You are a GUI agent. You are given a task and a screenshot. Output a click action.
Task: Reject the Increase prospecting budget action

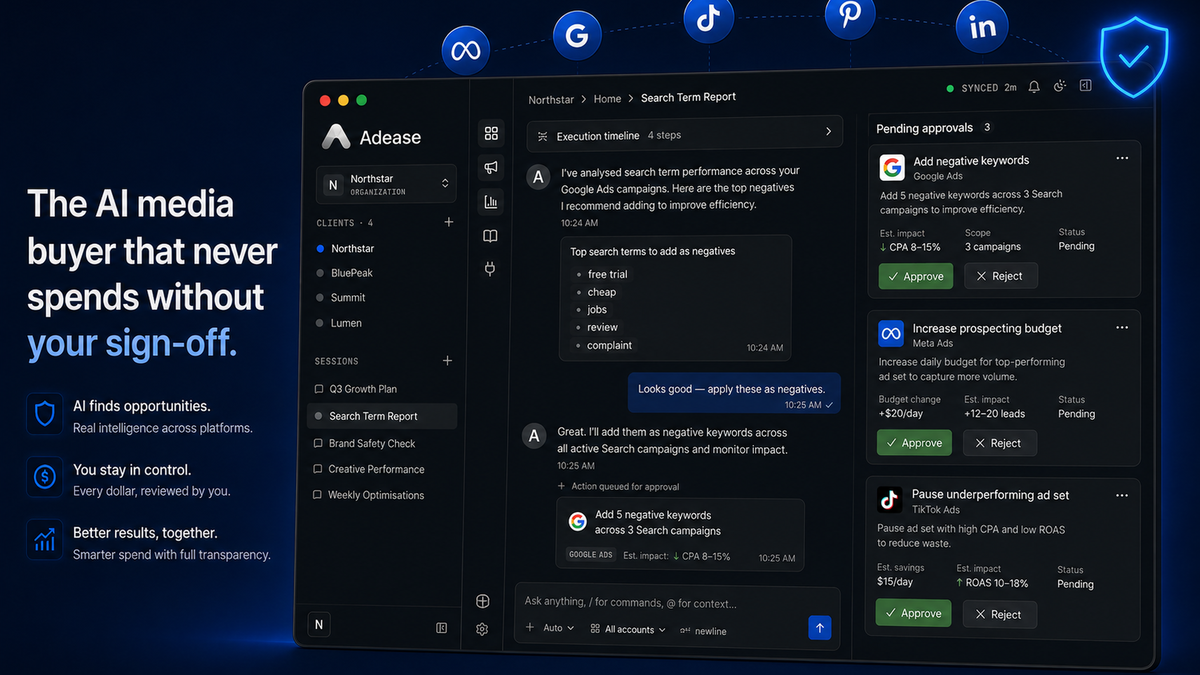pyautogui.click(x=999, y=443)
